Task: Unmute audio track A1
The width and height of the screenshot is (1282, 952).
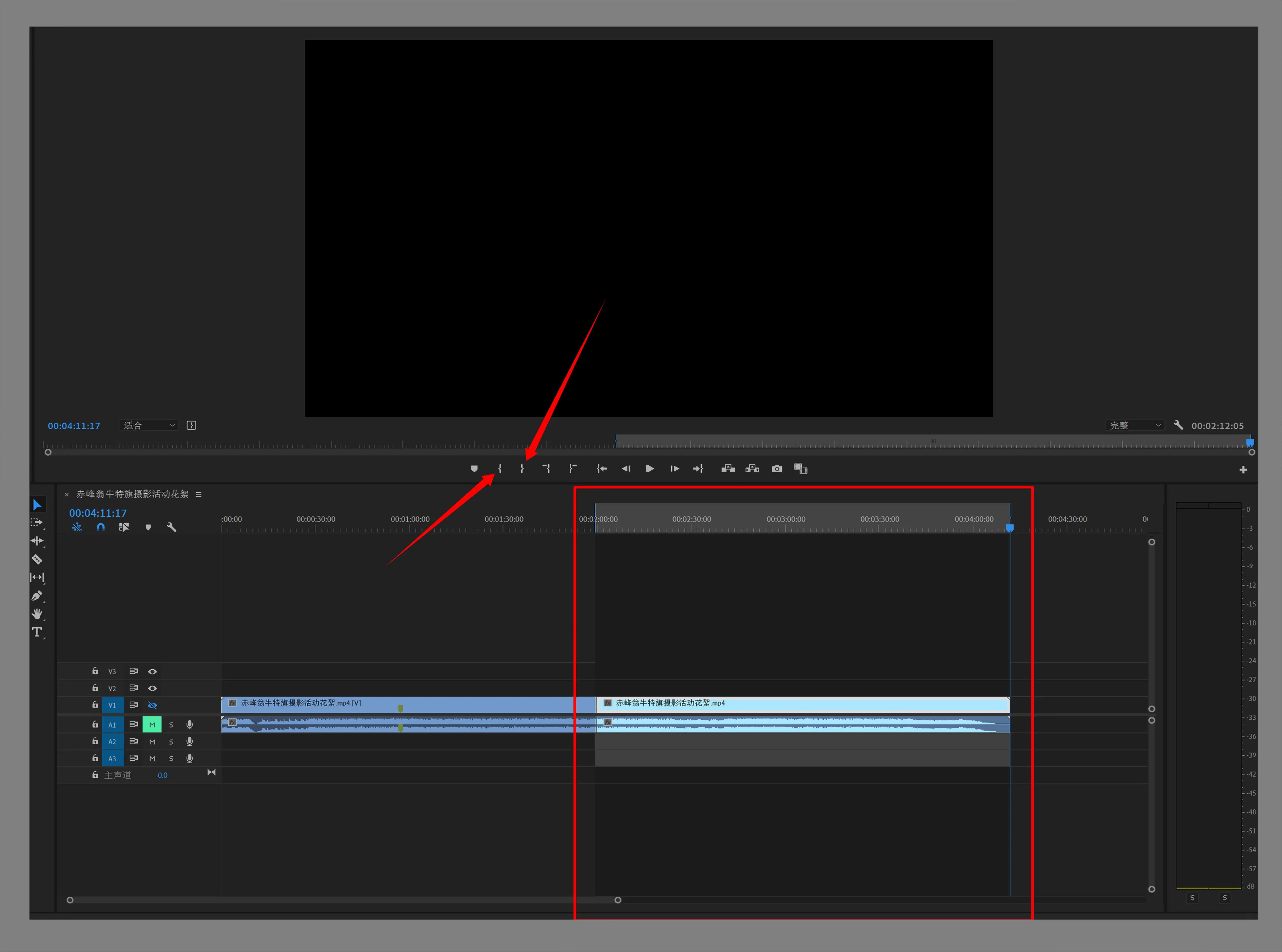Action: pos(152,725)
